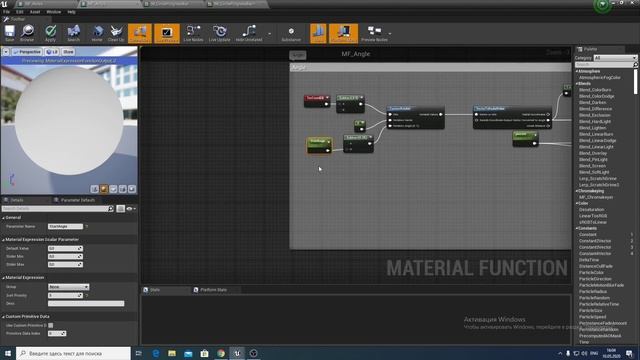Click the Clean Up toolbar icon

116,33
